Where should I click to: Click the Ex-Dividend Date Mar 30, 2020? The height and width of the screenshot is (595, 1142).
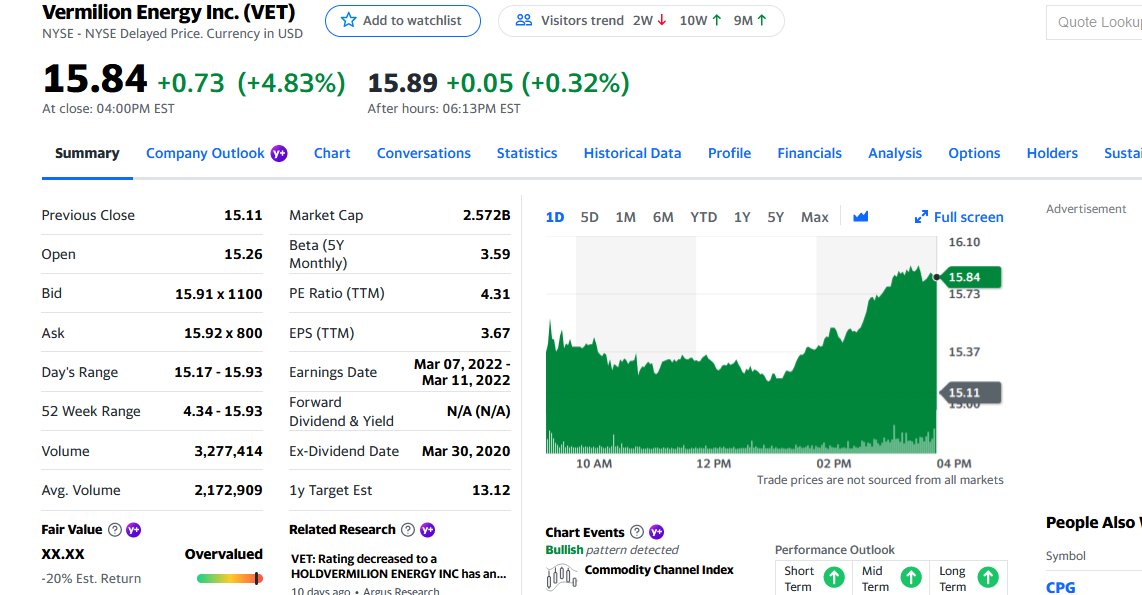(x=466, y=451)
